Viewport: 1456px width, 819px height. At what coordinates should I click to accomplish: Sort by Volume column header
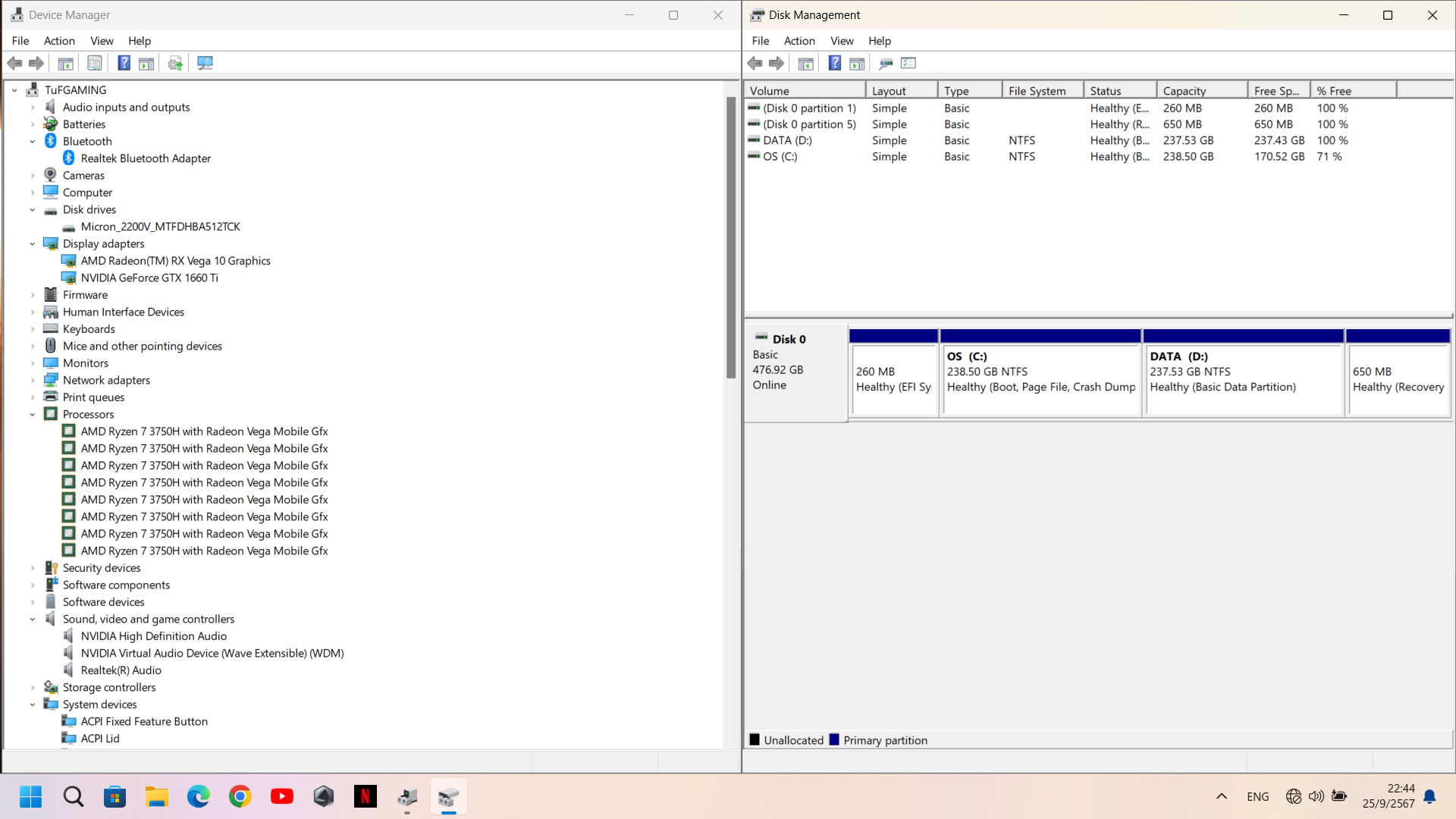[x=805, y=90]
